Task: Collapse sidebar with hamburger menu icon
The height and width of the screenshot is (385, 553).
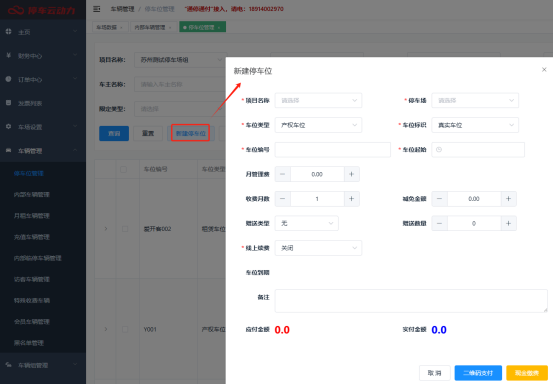Action: click(97, 9)
